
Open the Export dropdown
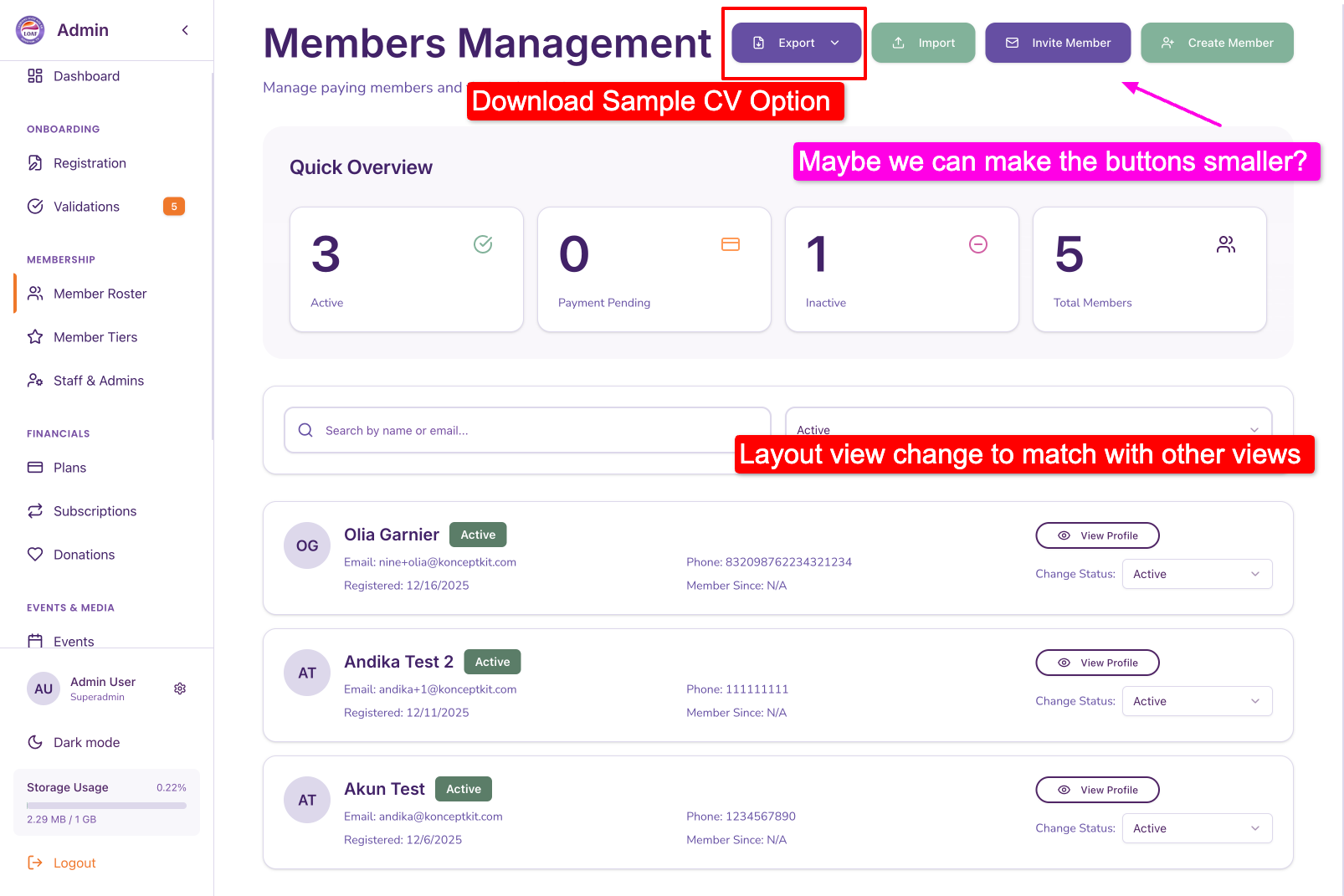coord(796,43)
